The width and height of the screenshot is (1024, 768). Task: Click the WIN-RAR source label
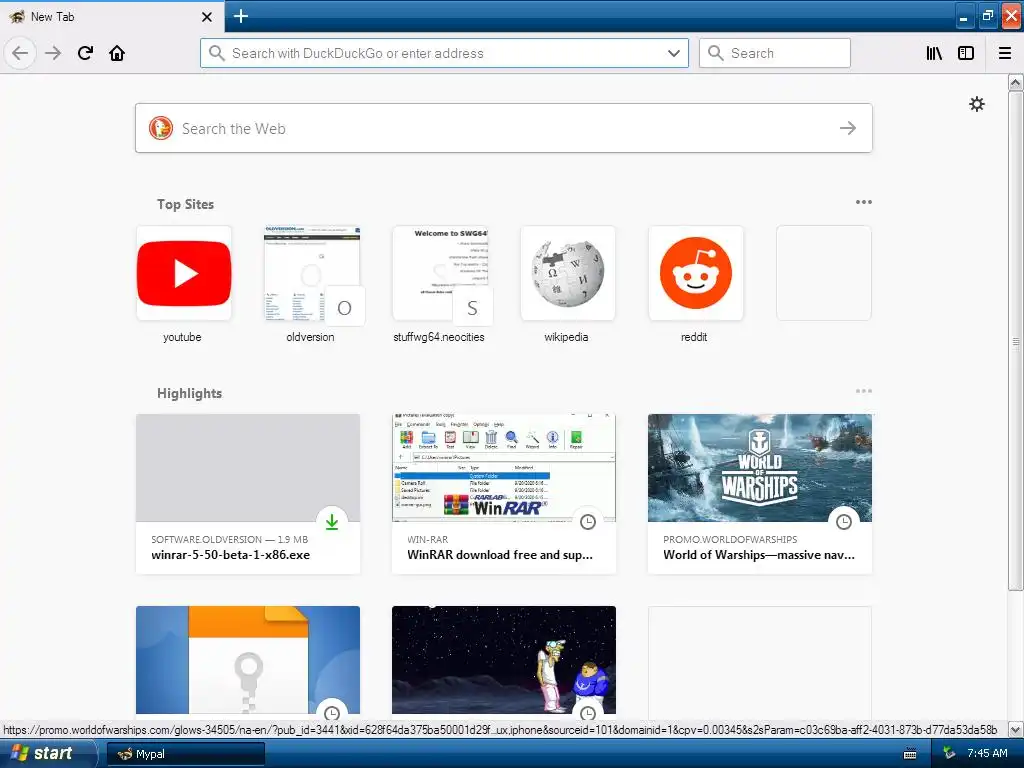click(428, 539)
